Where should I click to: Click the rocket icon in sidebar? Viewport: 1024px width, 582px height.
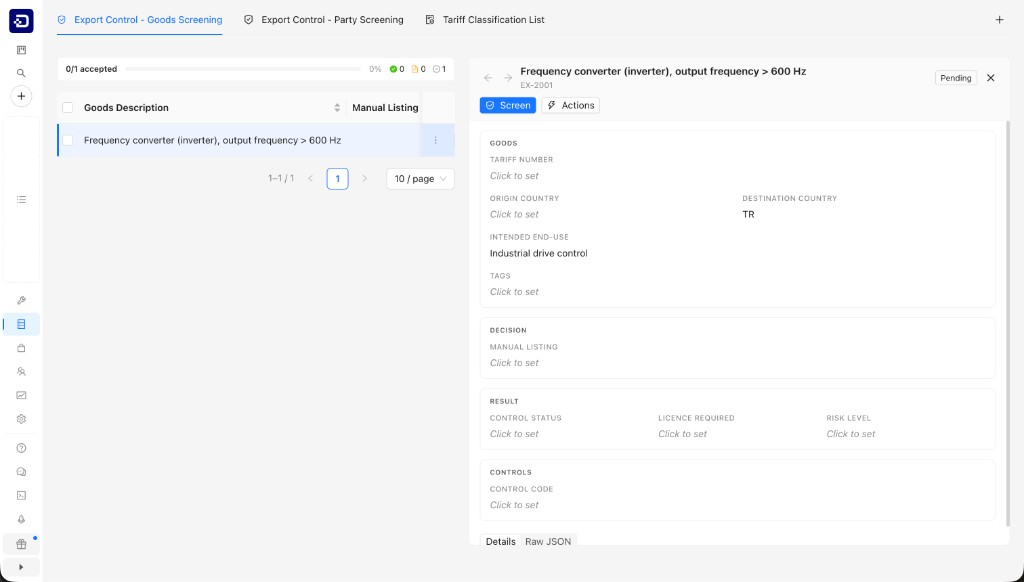click(x=21, y=519)
